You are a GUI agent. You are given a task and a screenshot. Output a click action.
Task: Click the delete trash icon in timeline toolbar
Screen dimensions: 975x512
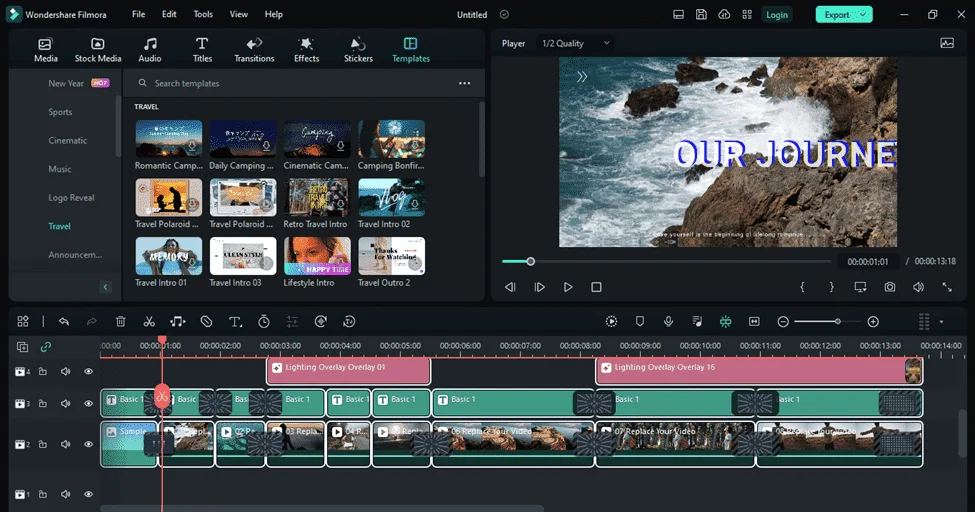click(x=121, y=322)
